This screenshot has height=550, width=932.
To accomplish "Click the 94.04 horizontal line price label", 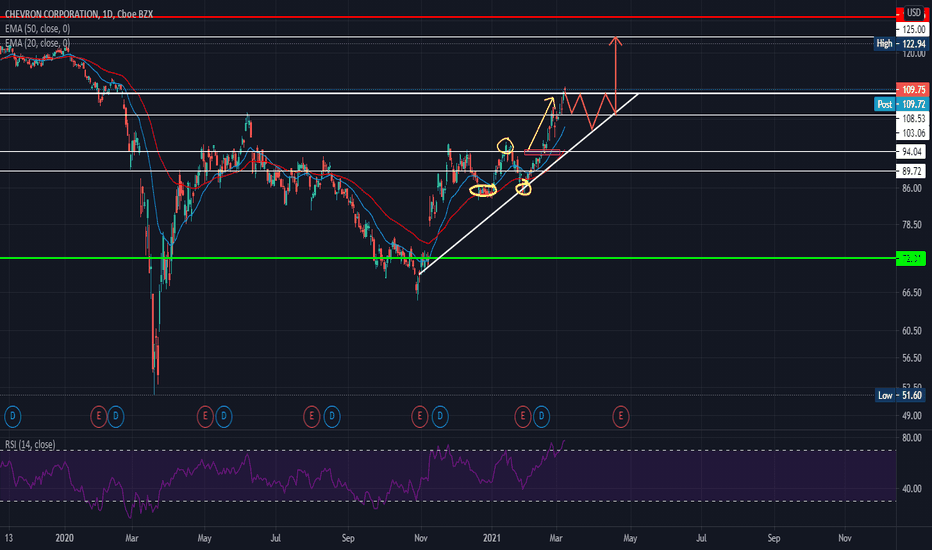I will tap(912, 152).
